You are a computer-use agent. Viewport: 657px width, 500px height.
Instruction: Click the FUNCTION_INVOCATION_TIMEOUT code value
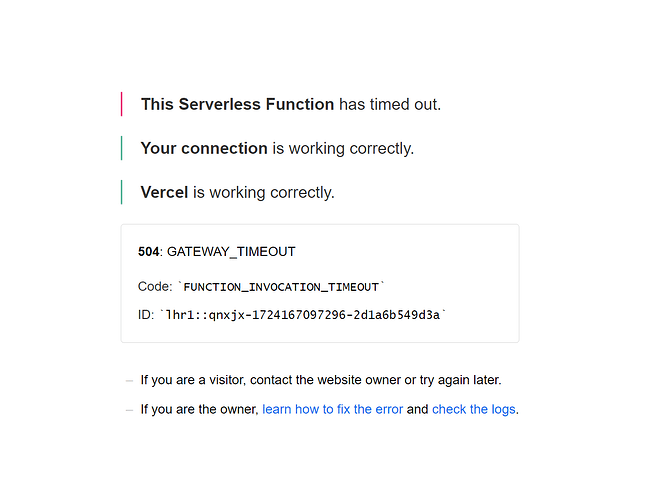pos(281,287)
